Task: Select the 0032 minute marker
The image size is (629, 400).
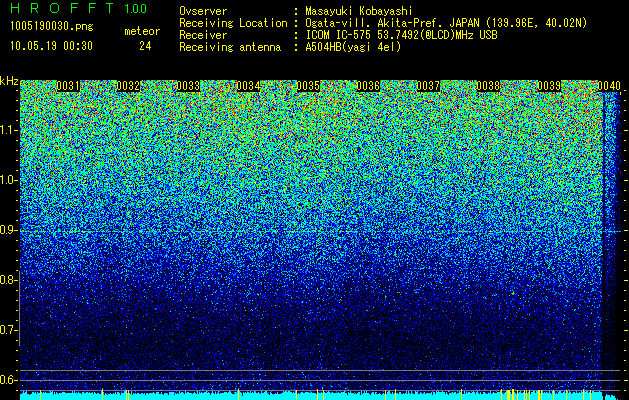Action: click(128, 86)
